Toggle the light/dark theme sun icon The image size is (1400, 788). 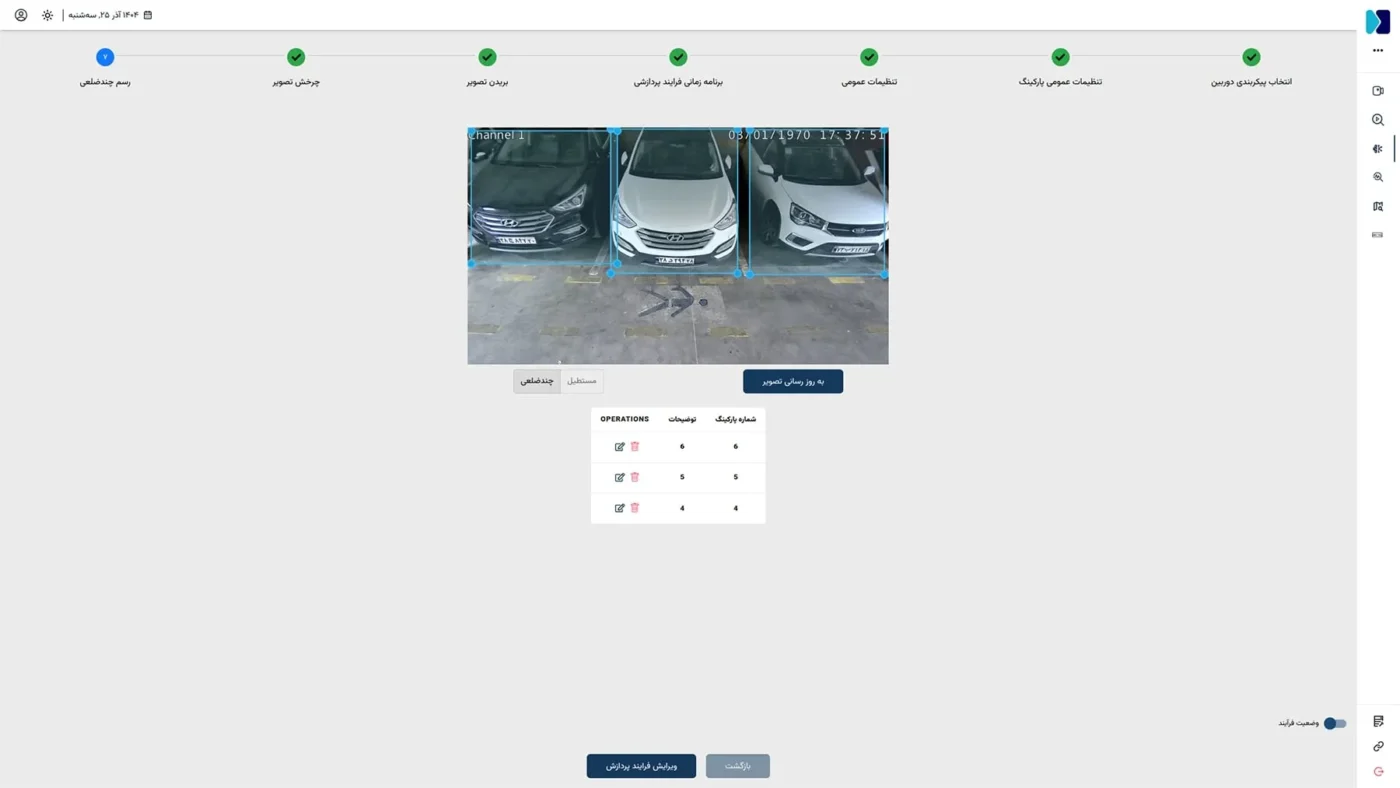[47, 15]
